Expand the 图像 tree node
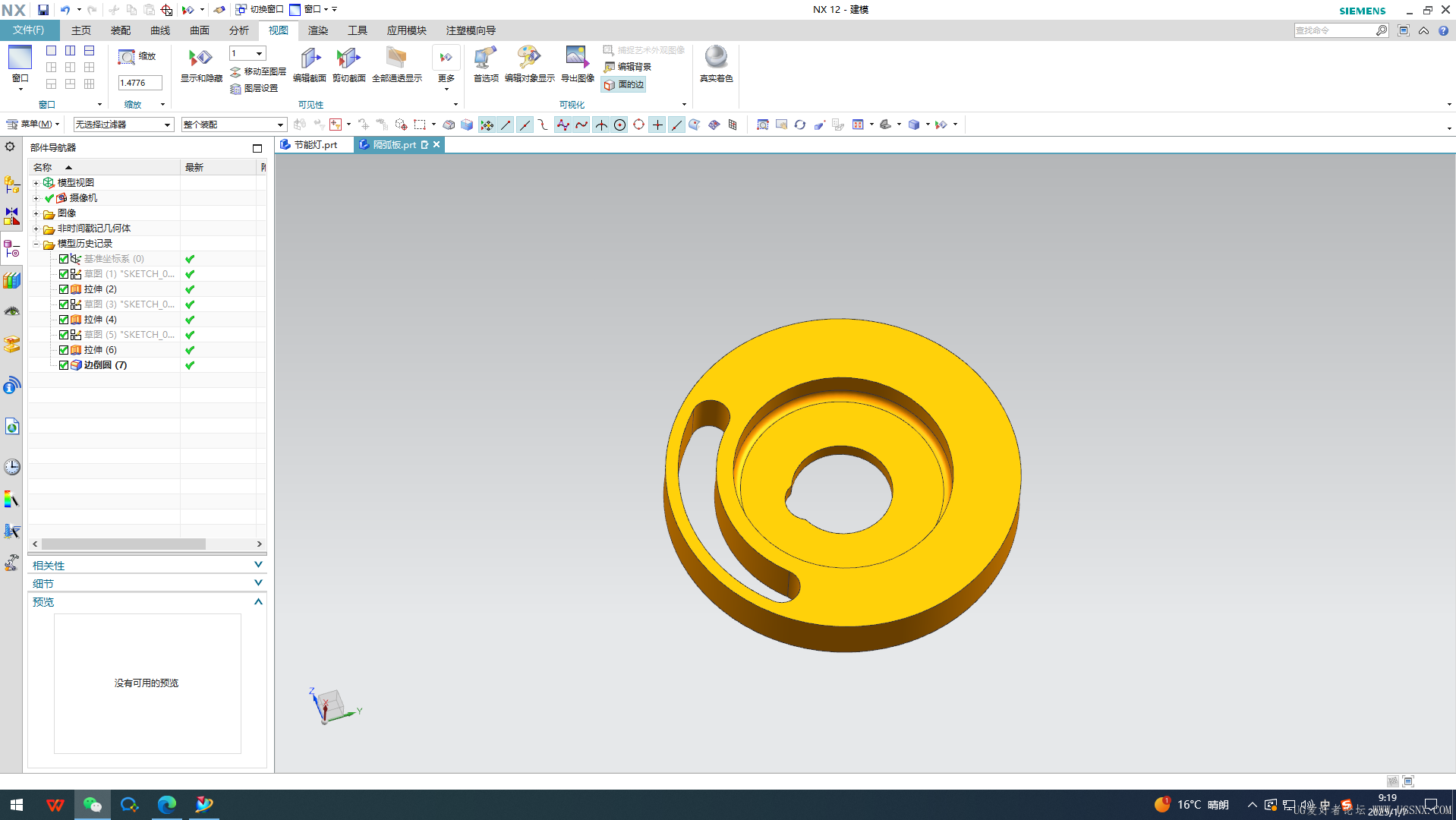 tap(36, 213)
